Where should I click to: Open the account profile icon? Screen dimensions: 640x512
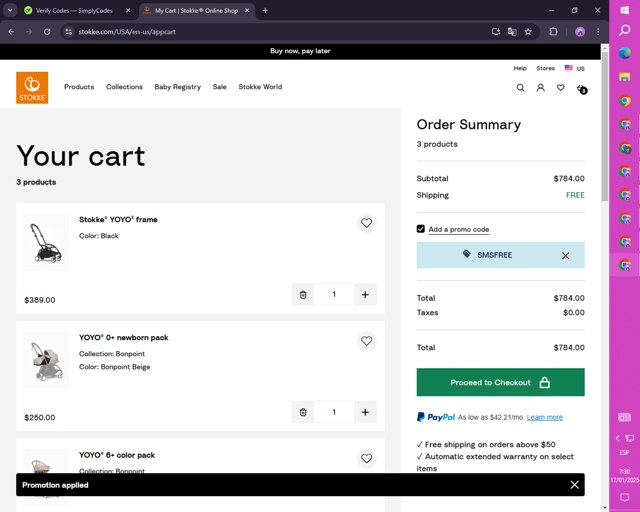coord(540,87)
